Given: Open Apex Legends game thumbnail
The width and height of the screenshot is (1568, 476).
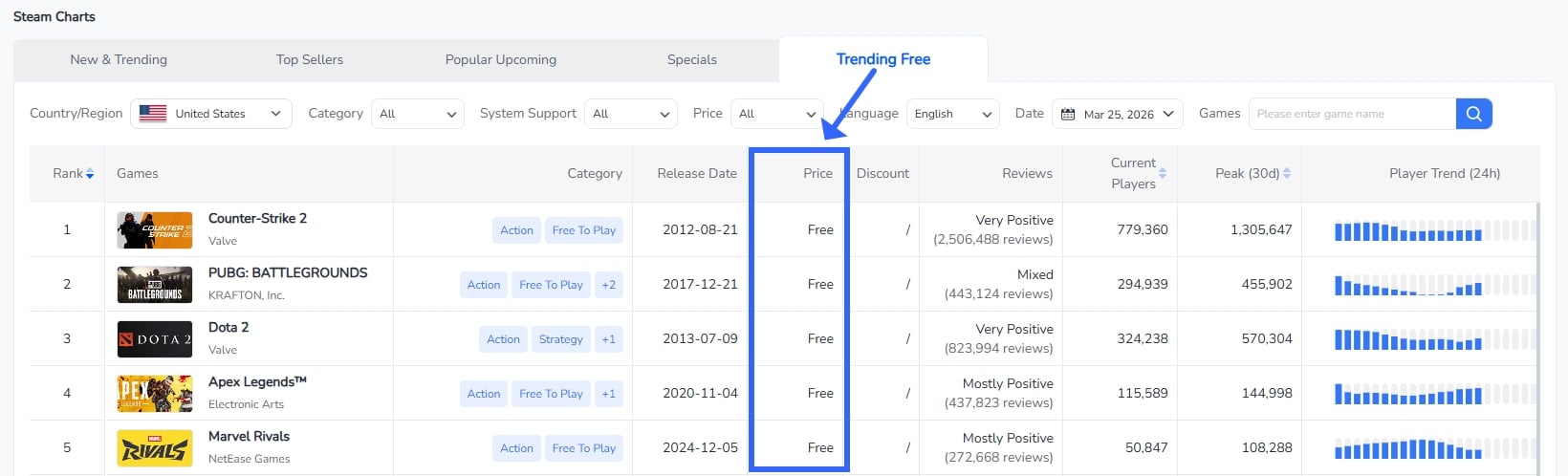Looking at the screenshot, I should point(155,393).
